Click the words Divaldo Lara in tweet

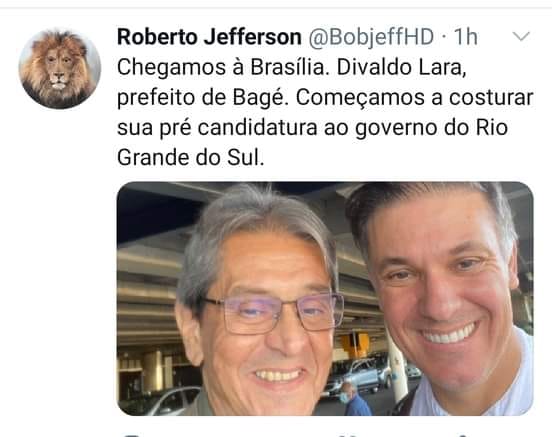click(401, 67)
